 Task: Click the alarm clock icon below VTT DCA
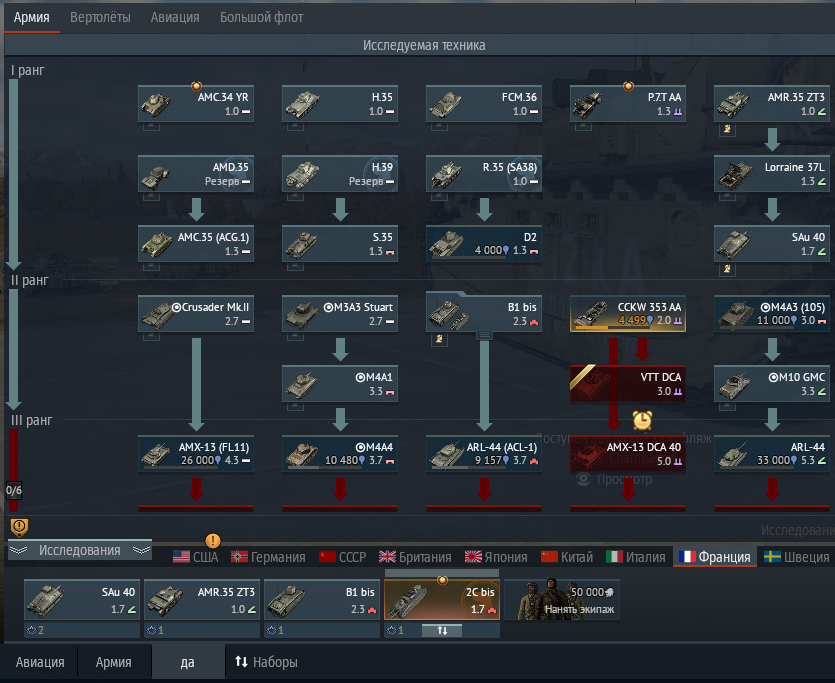click(x=643, y=420)
